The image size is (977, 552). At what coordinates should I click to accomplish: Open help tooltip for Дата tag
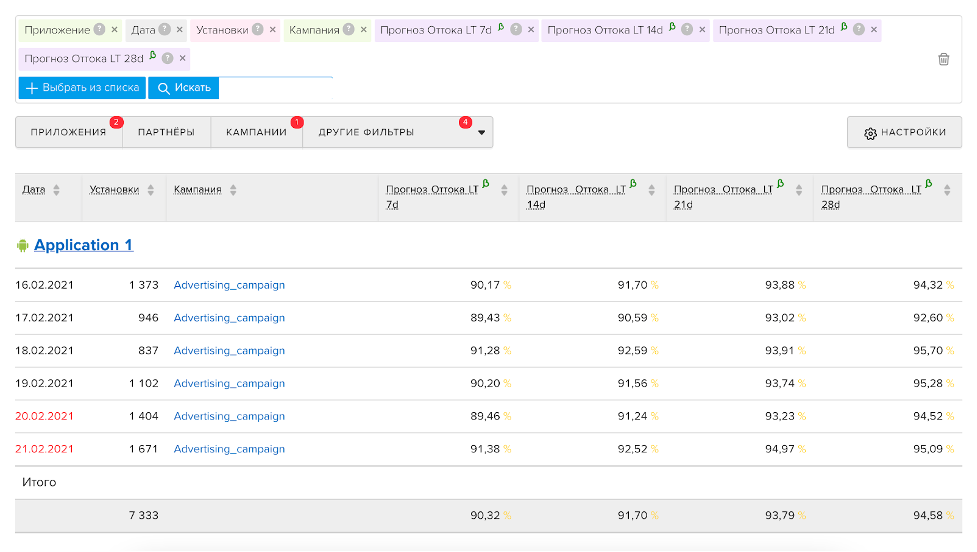tap(164, 29)
